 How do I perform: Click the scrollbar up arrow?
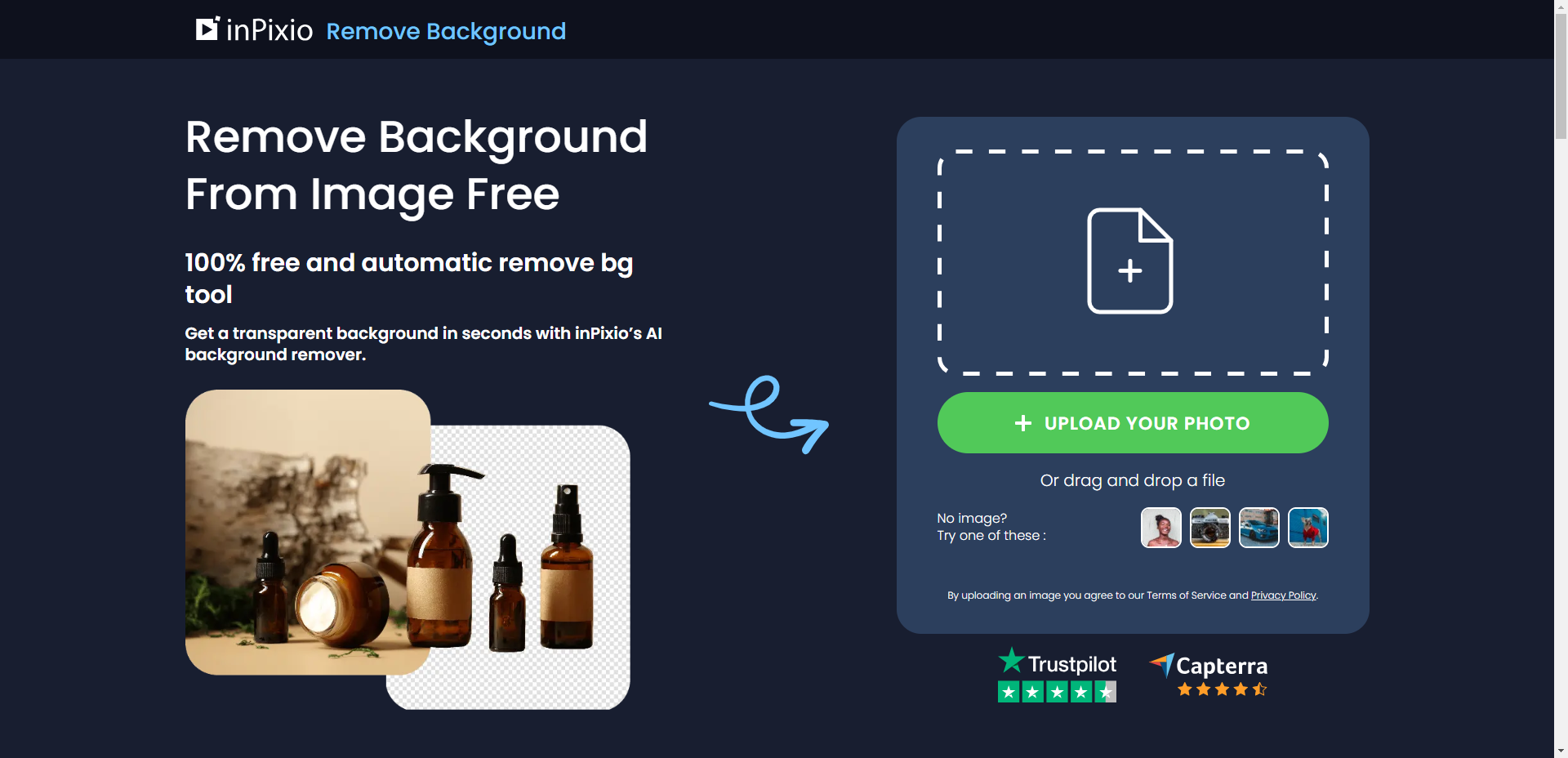click(x=1561, y=7)
